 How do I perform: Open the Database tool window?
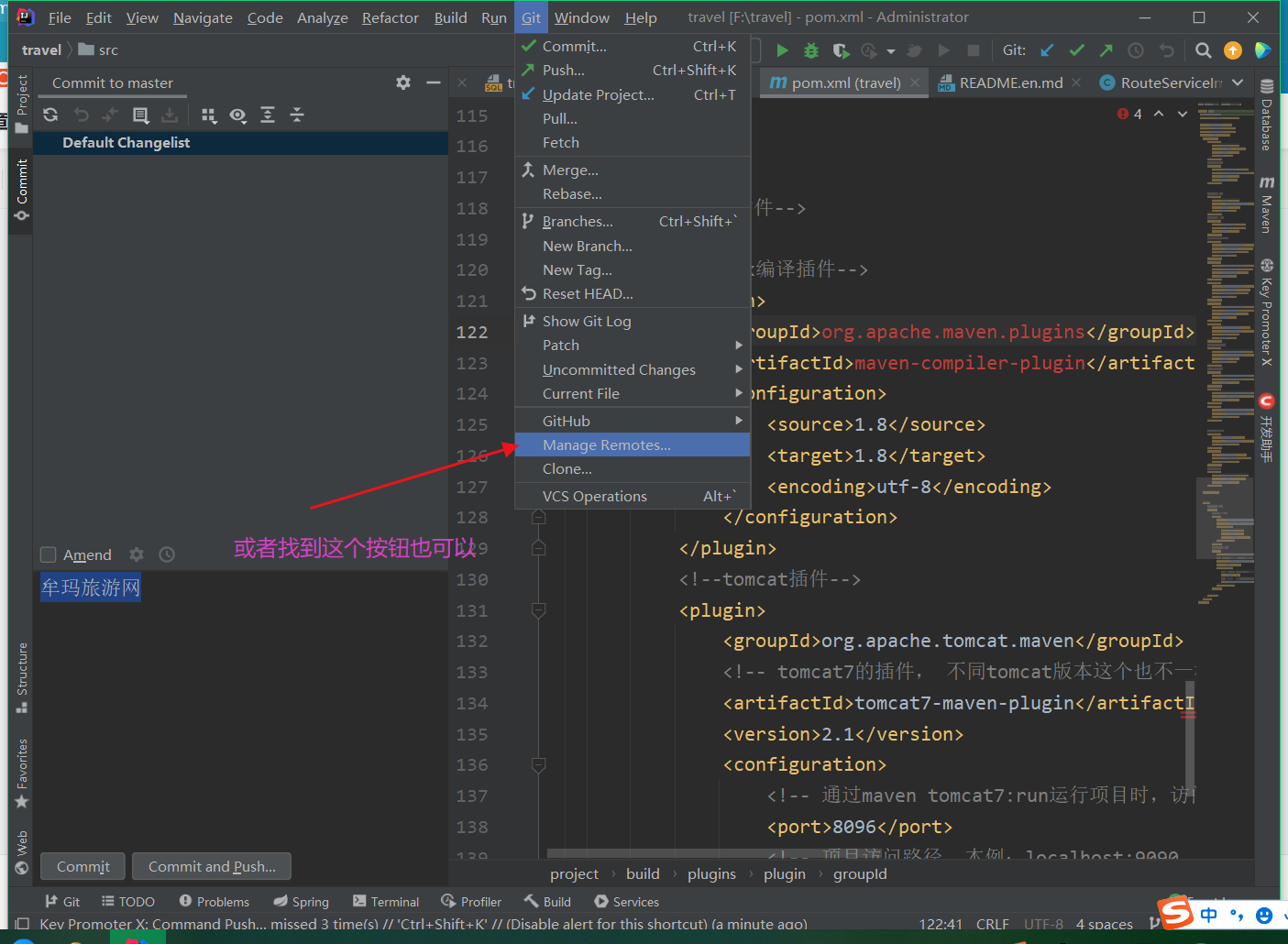pos(1266,115)
